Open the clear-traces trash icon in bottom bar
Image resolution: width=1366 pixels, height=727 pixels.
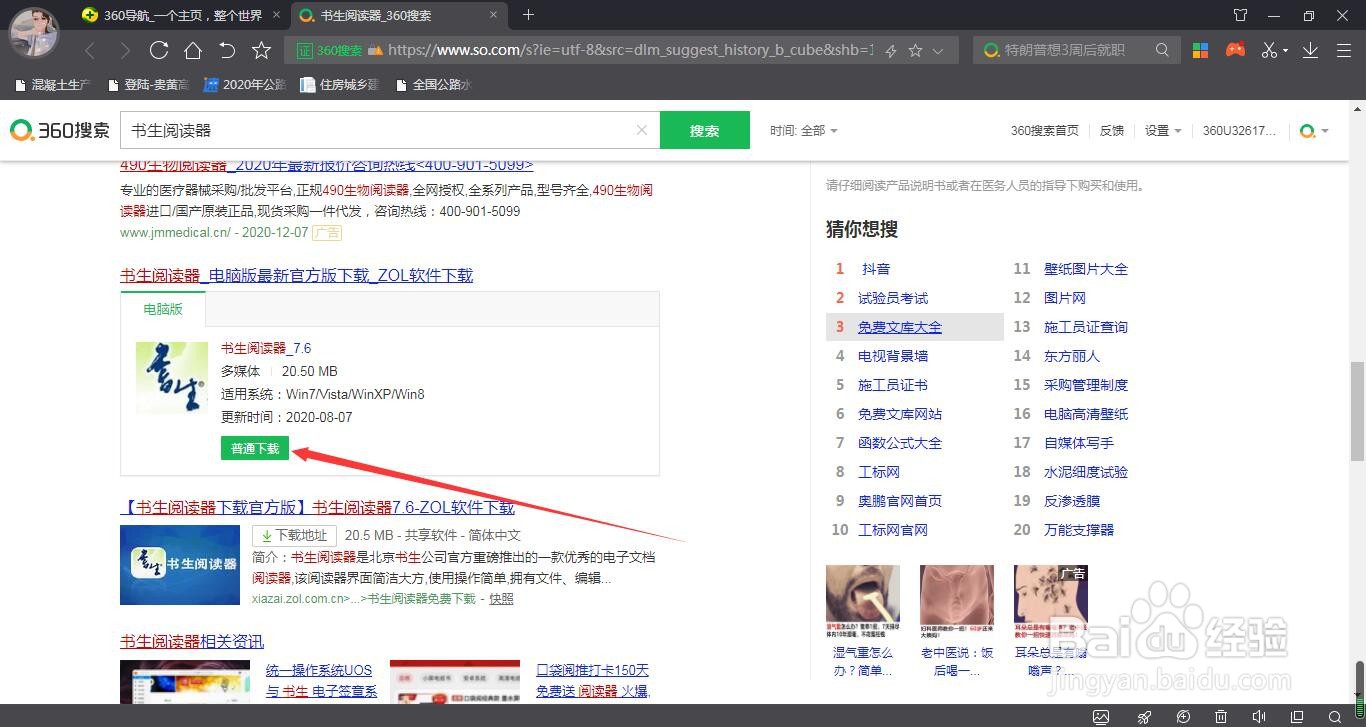coord(1221,716)
